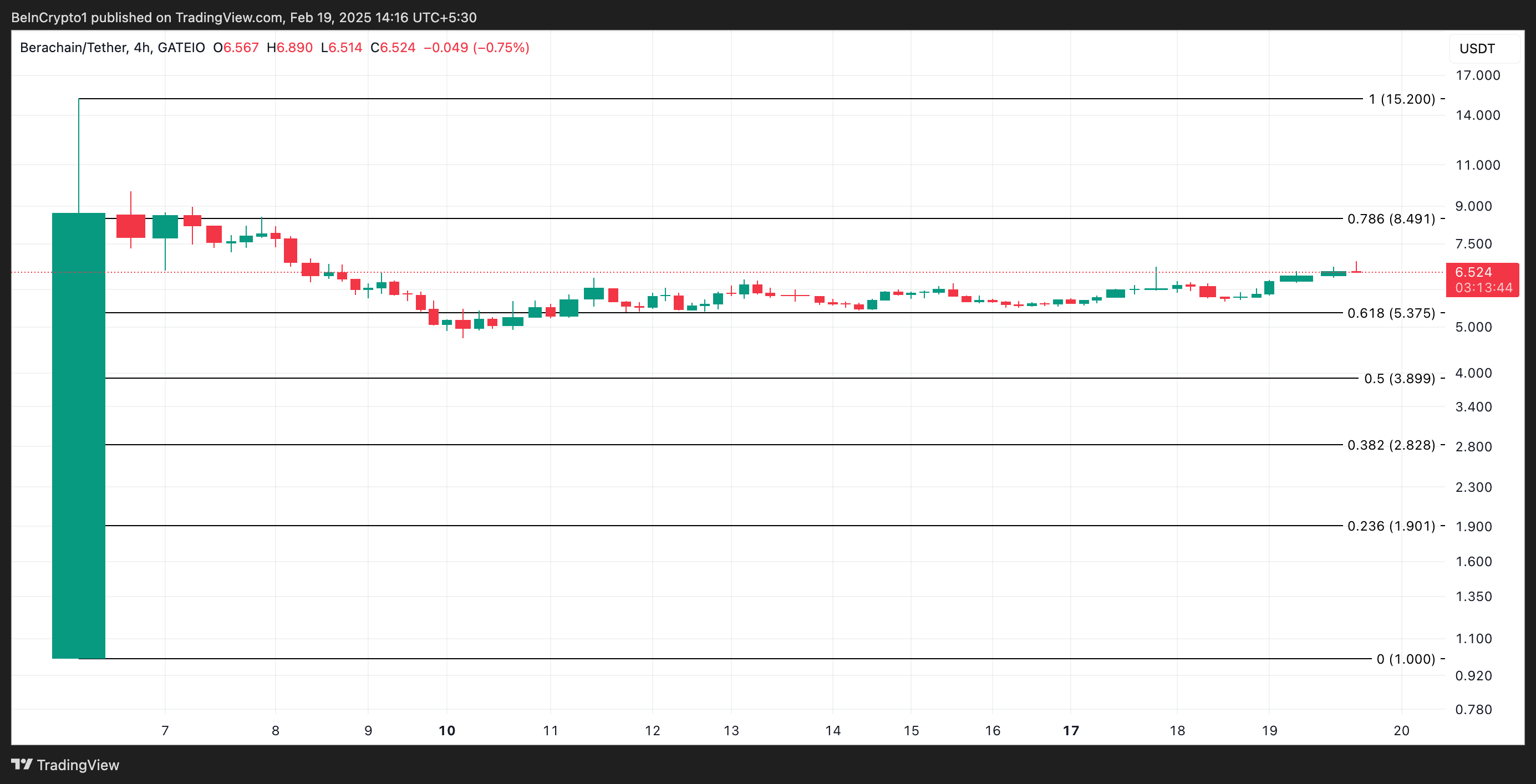Click the −0.049 (−0.75%) change value
Screen dimensions: 1536x784
(476, 48)
